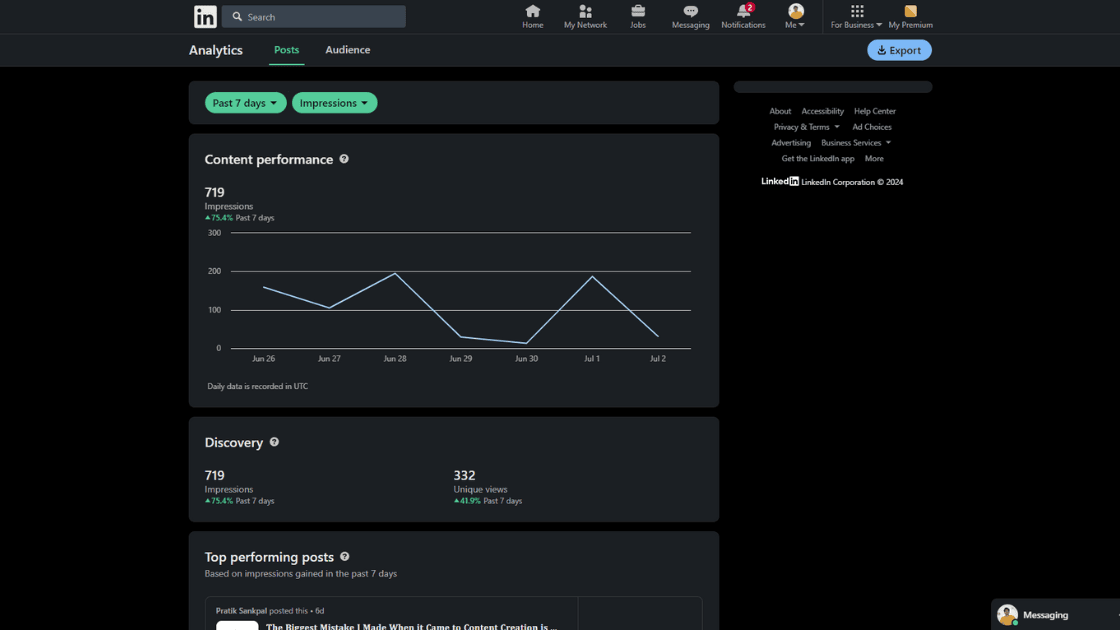Open Messaging from the top navigation
Viewport: 1120px width, 630px height.
pos(690,12)
